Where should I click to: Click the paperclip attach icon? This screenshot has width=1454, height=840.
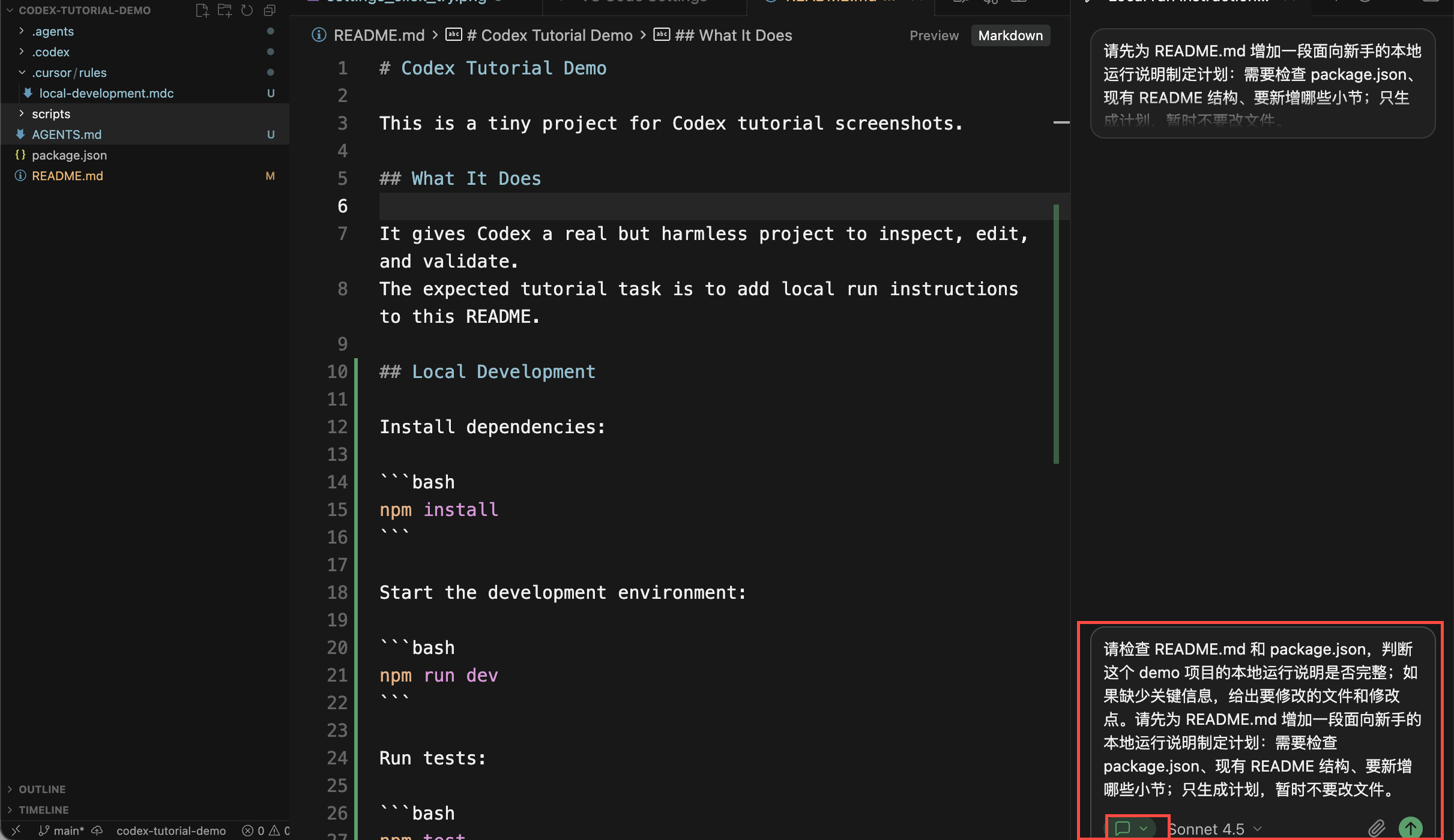click(x=1377, y=829)
